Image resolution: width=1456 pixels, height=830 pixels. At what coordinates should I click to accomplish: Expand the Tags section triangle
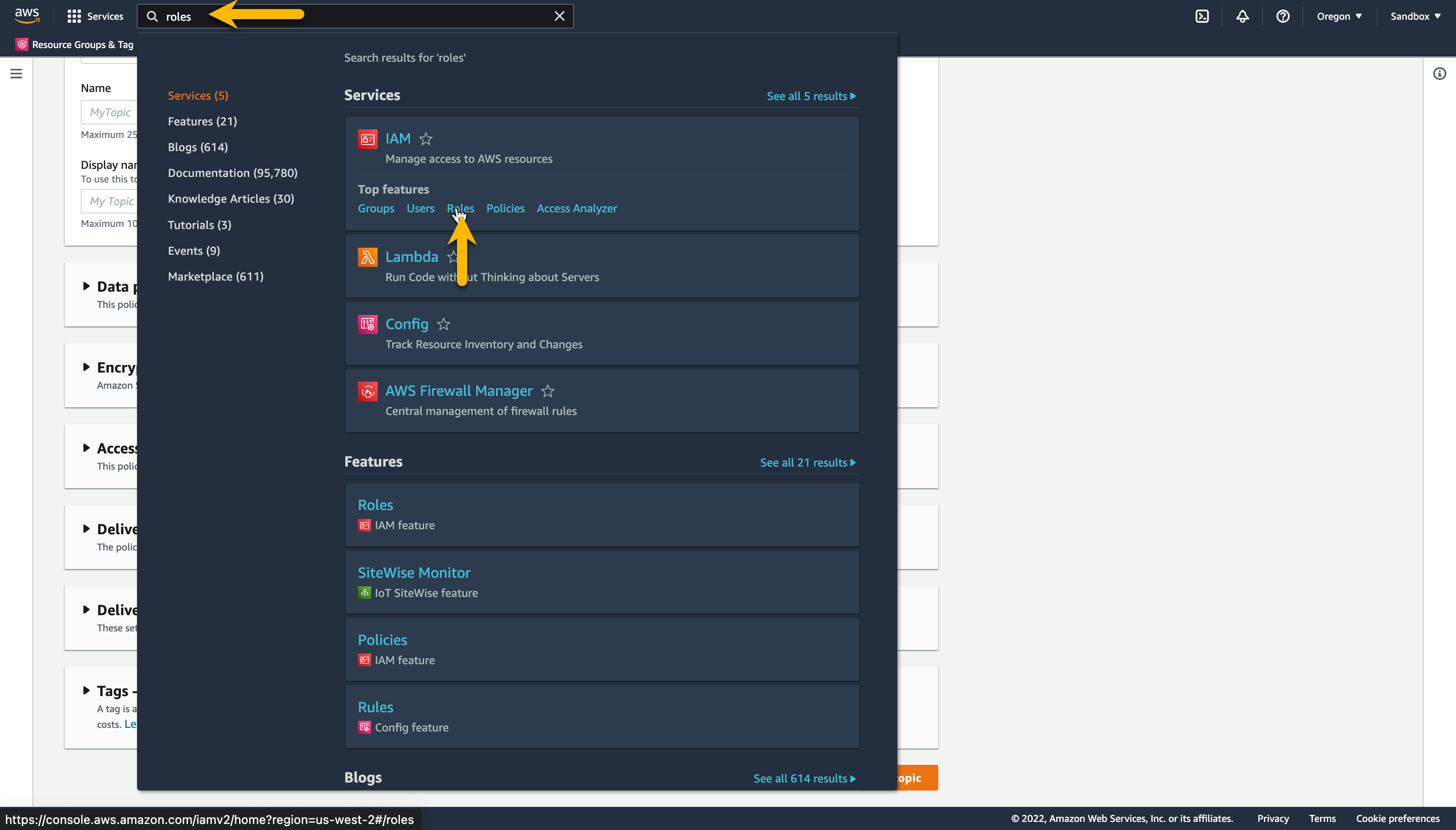tap(86, 690)
